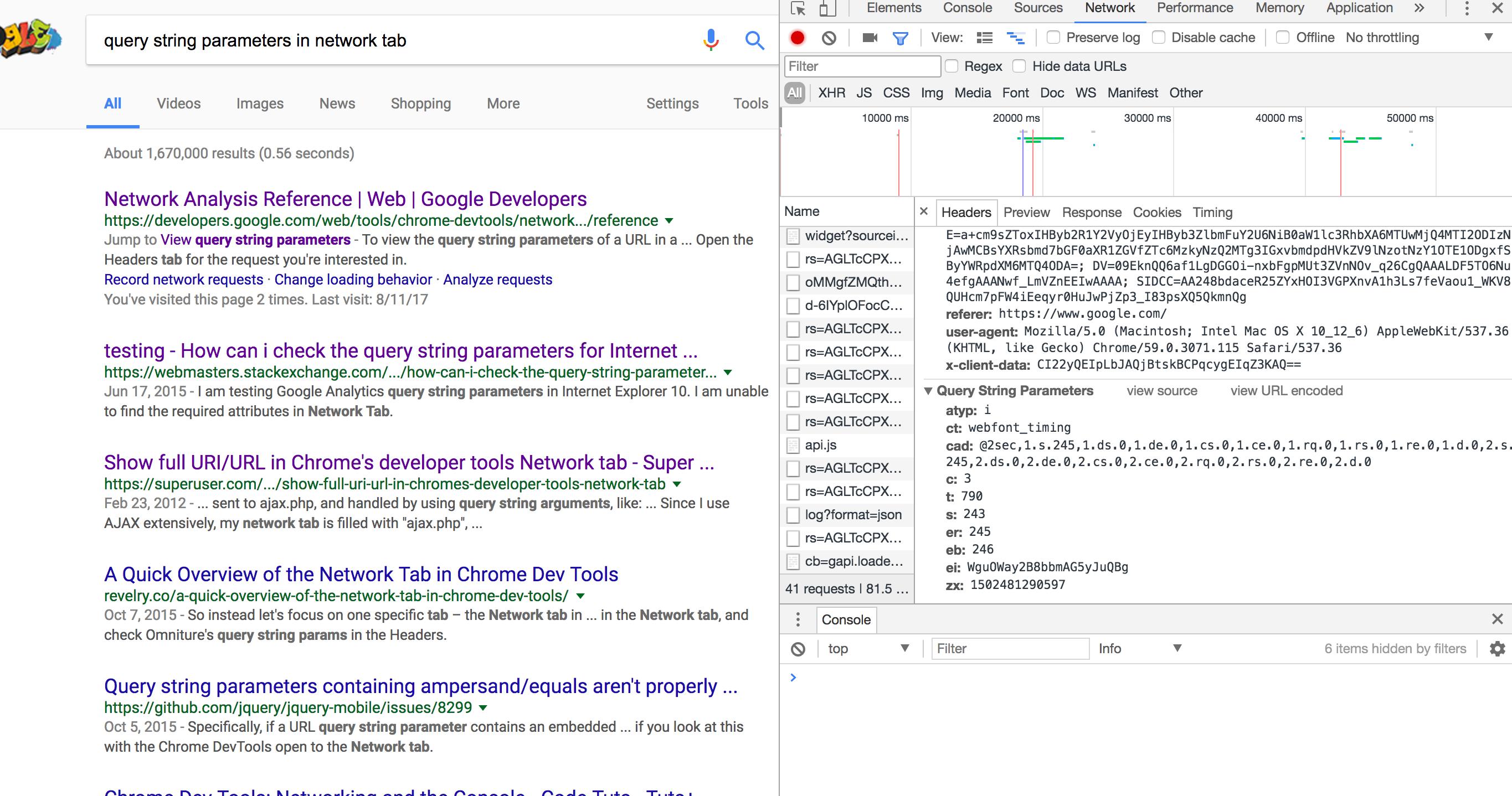Open console settings gear icon
Screen dimensions: 1512x796
[1498, 649]
